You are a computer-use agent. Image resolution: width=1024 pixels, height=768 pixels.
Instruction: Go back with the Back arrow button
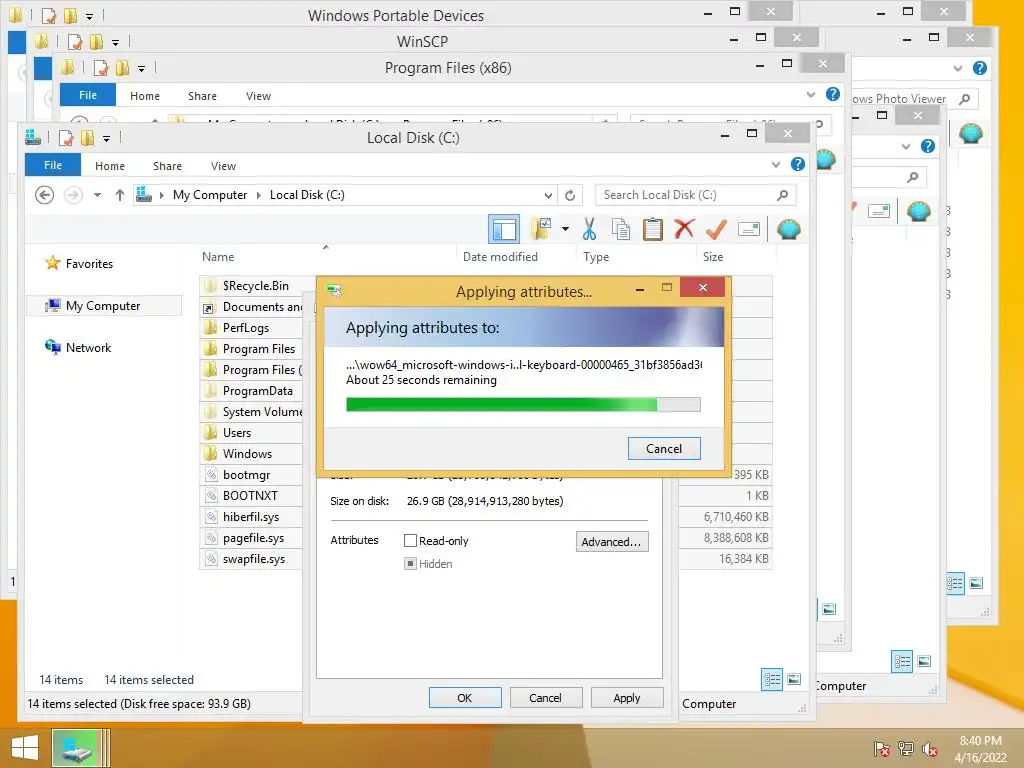click(x=44, y=195)
